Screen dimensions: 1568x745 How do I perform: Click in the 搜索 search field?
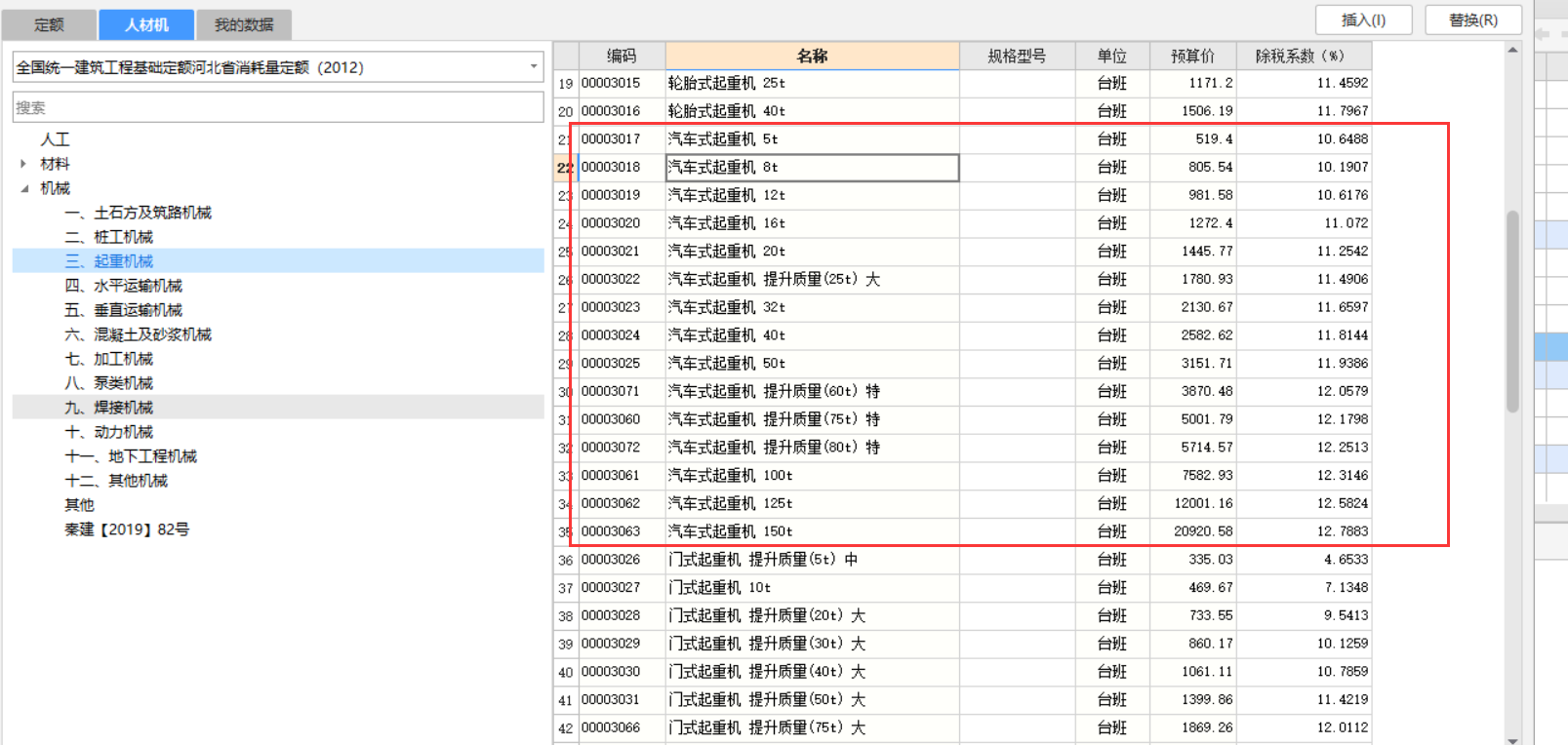[278, 107]
